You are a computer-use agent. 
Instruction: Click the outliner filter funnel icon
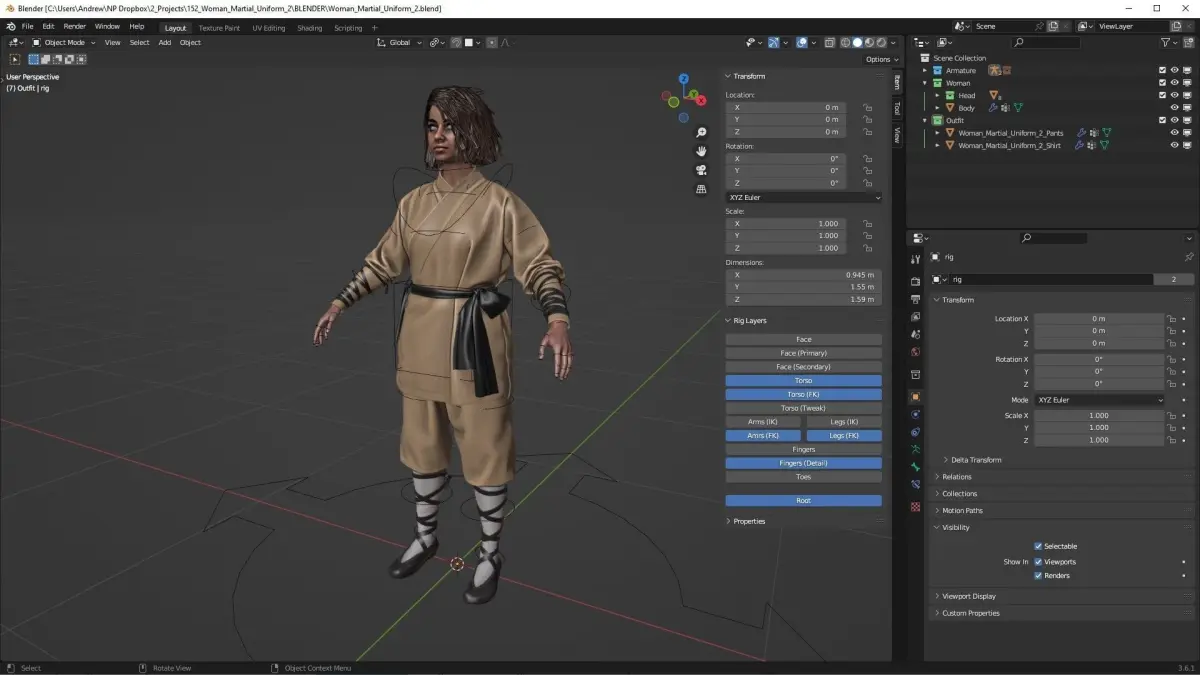point(1166,42)
